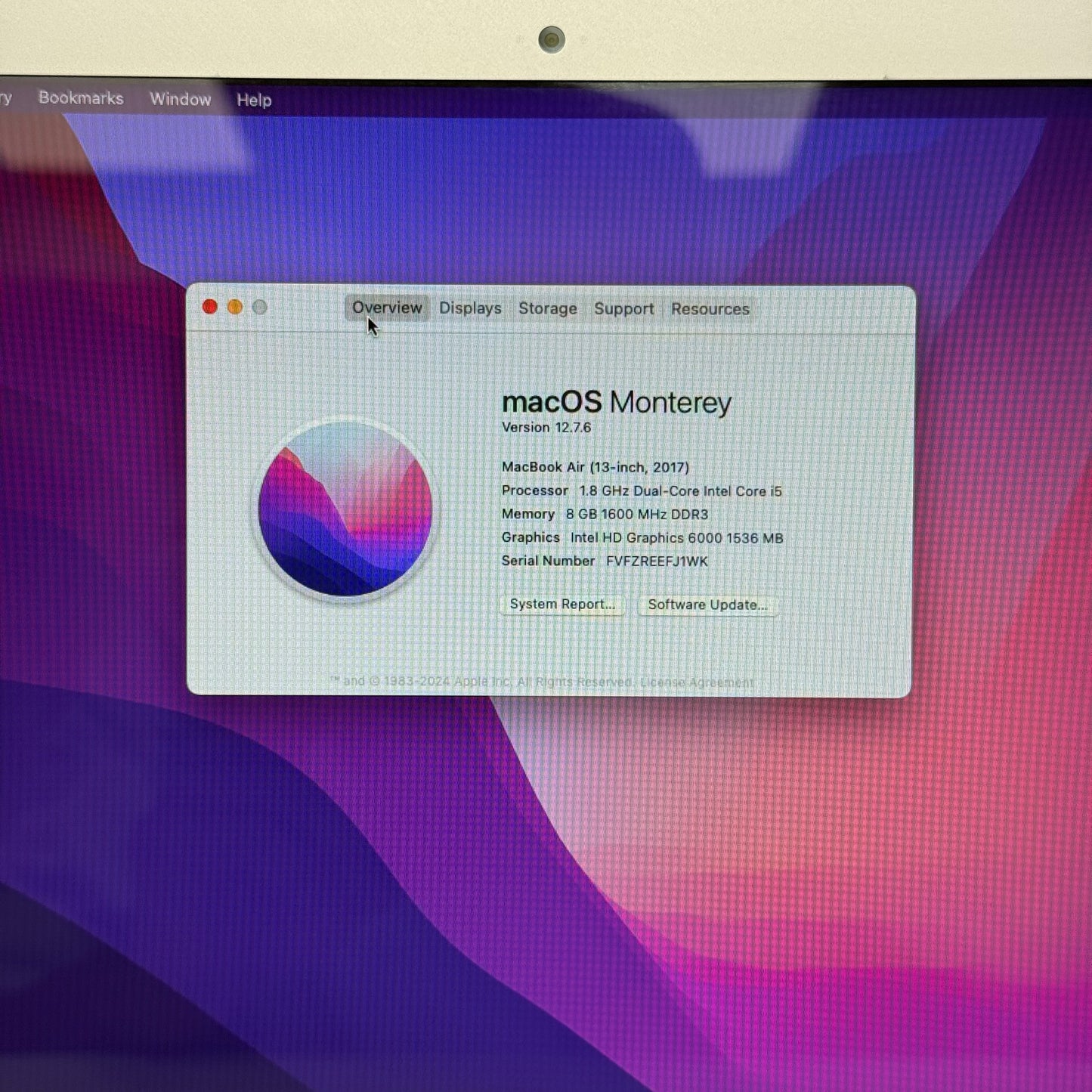Click the greyed-out zoom window button
The image size is (1092, 1092).
(x=260, y=308)
